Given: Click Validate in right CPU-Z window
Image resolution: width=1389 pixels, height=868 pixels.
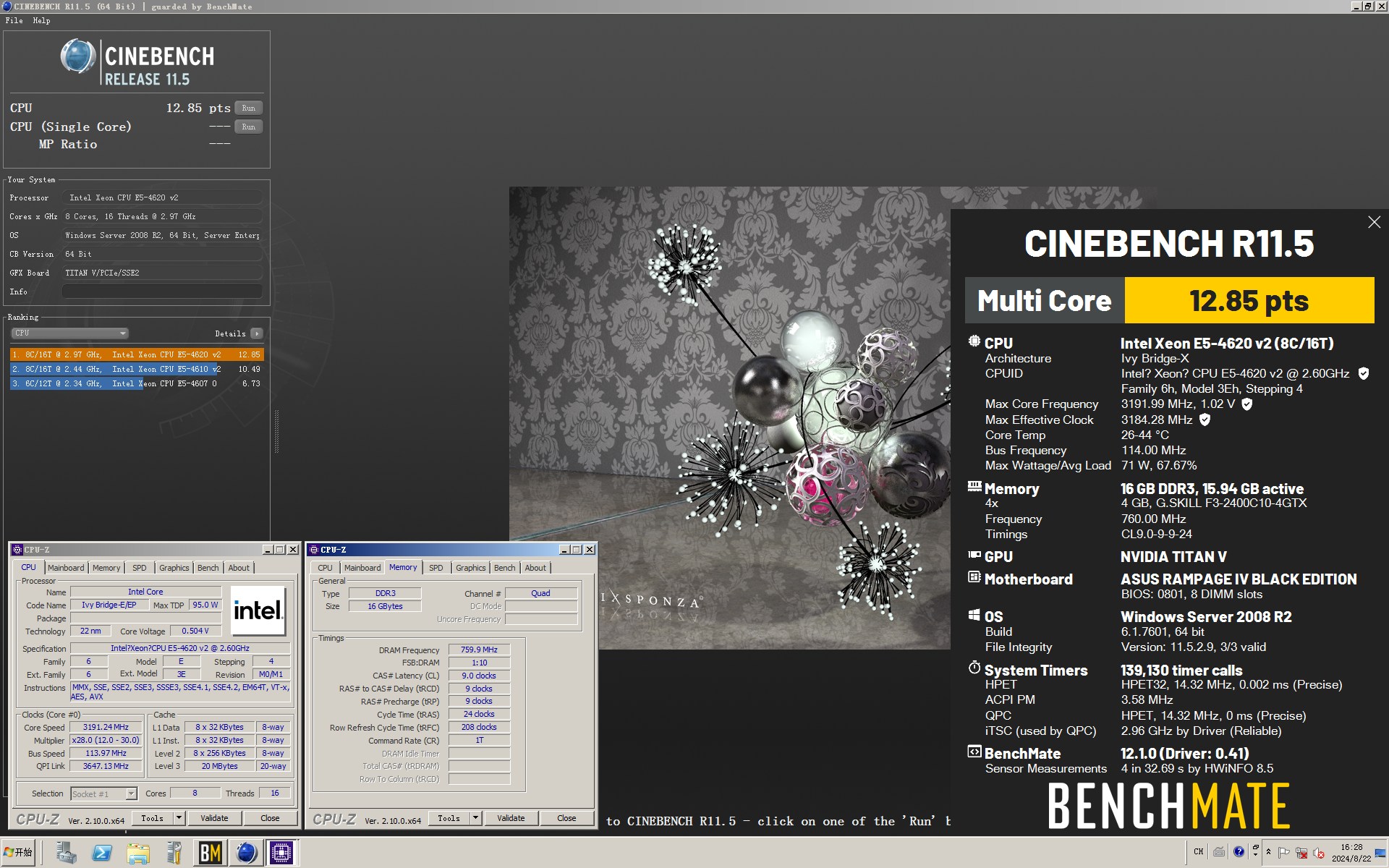Looking at the screenshot, I should 511,818.
